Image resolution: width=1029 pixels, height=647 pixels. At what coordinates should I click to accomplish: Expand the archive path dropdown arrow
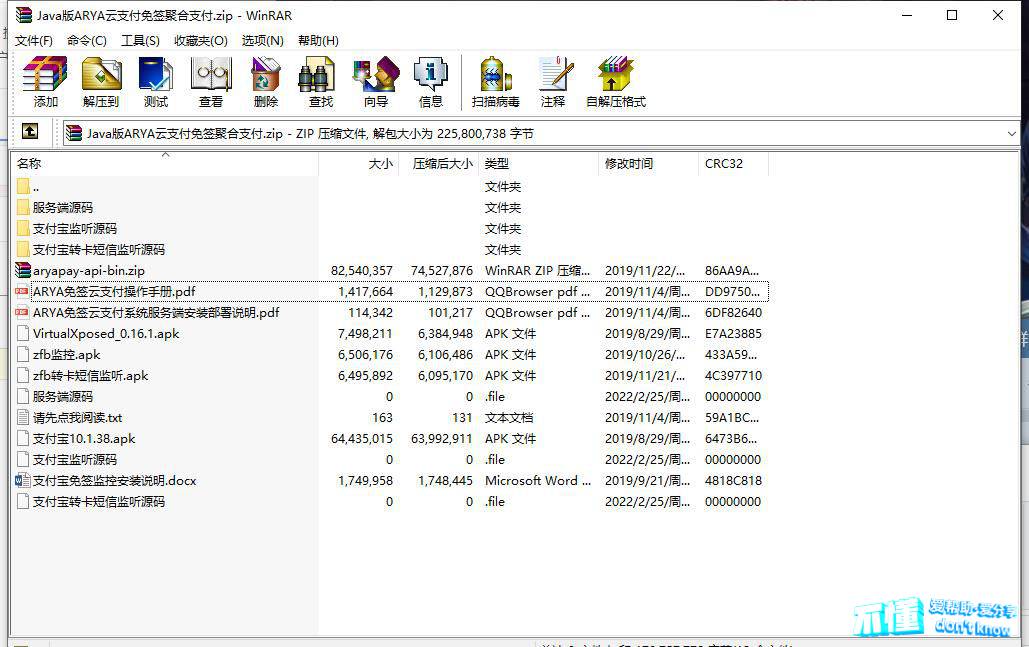1011,134
